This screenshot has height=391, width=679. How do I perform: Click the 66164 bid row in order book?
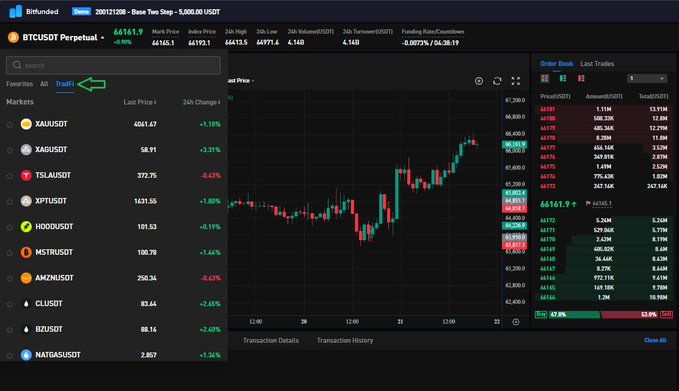[x=604, y=297]
